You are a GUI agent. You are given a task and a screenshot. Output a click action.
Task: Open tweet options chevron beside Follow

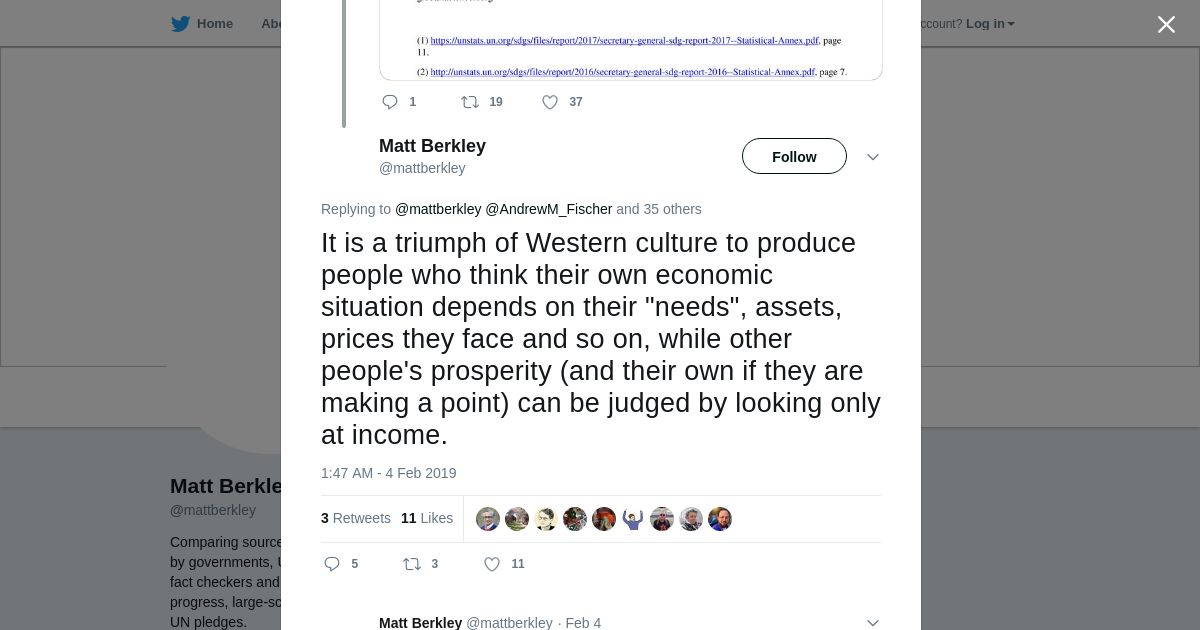click(x=872, y=157)
